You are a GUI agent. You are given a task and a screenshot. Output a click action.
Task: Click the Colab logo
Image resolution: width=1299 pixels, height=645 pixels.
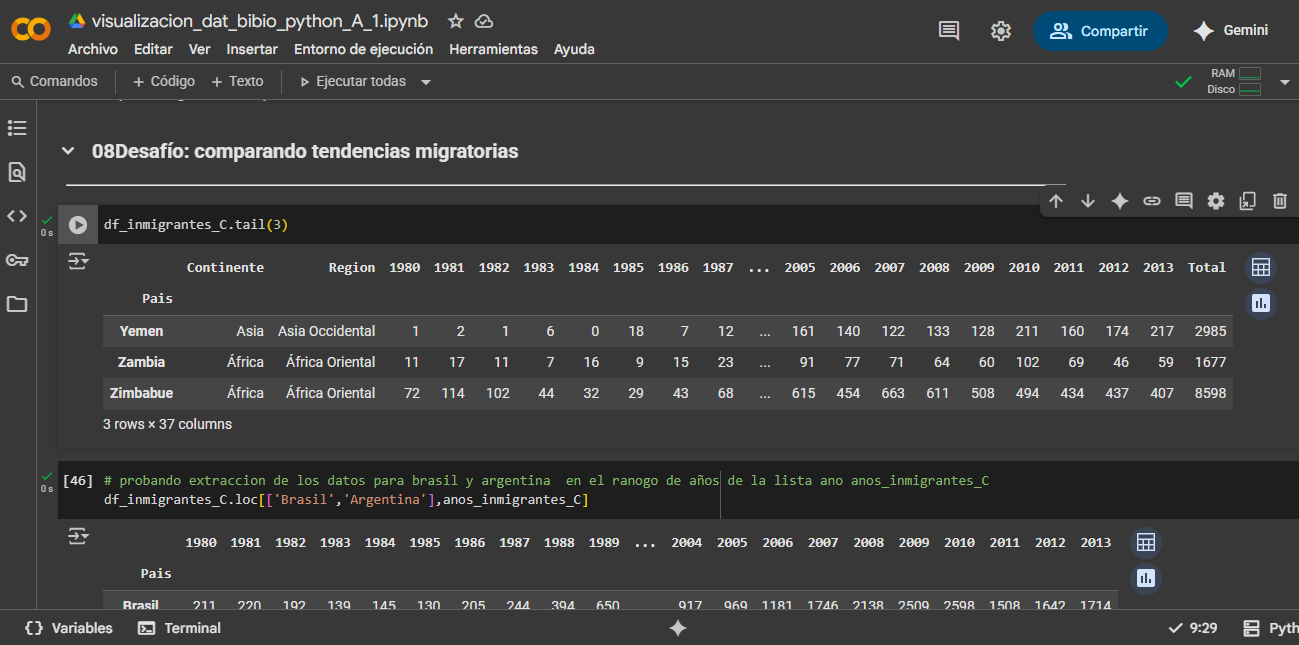pyautogui.click(x=31, y=30)
